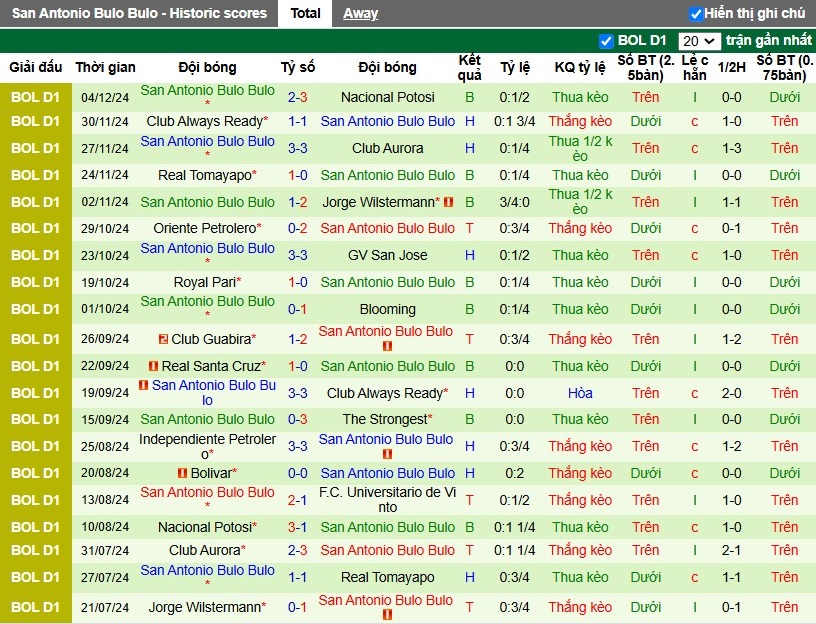Open the Club Aurora team on 27/11/24

(x=388, y=148)
